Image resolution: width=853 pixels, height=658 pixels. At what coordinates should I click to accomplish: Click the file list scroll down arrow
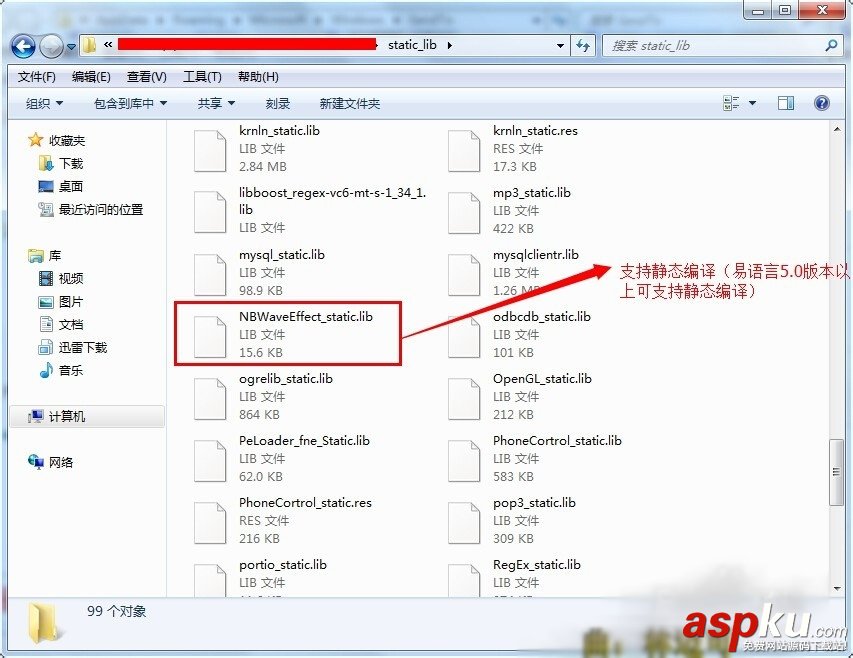pos(836,588)
